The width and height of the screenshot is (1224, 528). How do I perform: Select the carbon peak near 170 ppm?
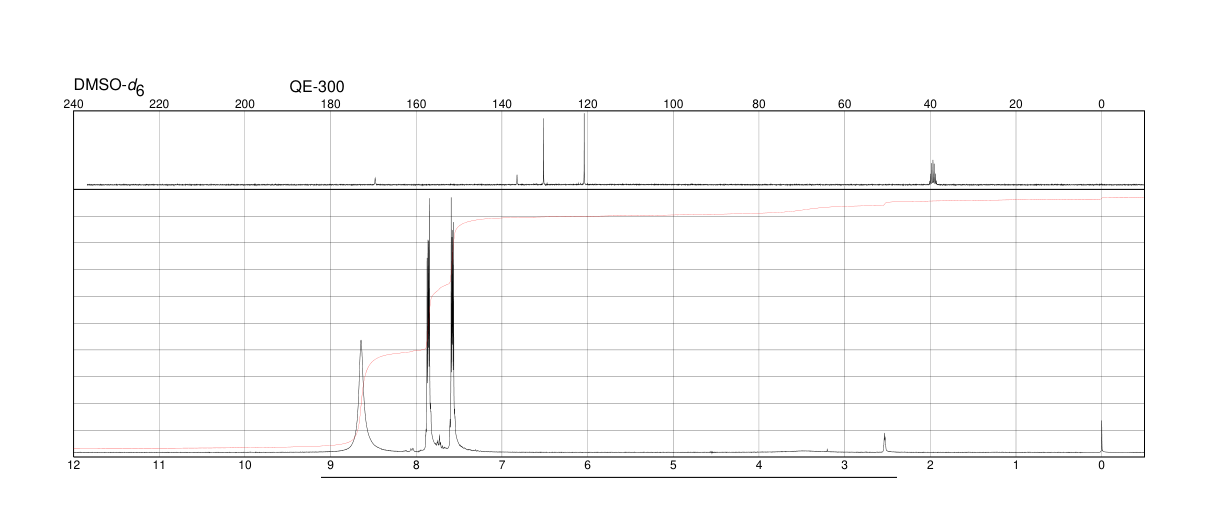375,180
